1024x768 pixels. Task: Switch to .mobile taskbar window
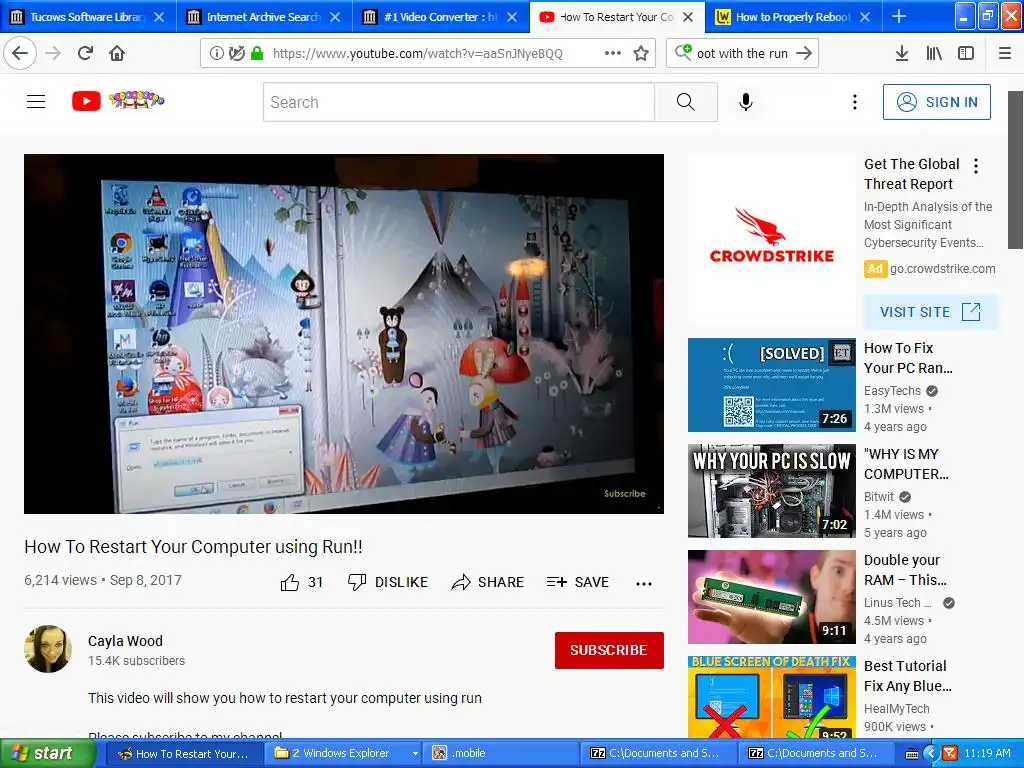point(500,754)
